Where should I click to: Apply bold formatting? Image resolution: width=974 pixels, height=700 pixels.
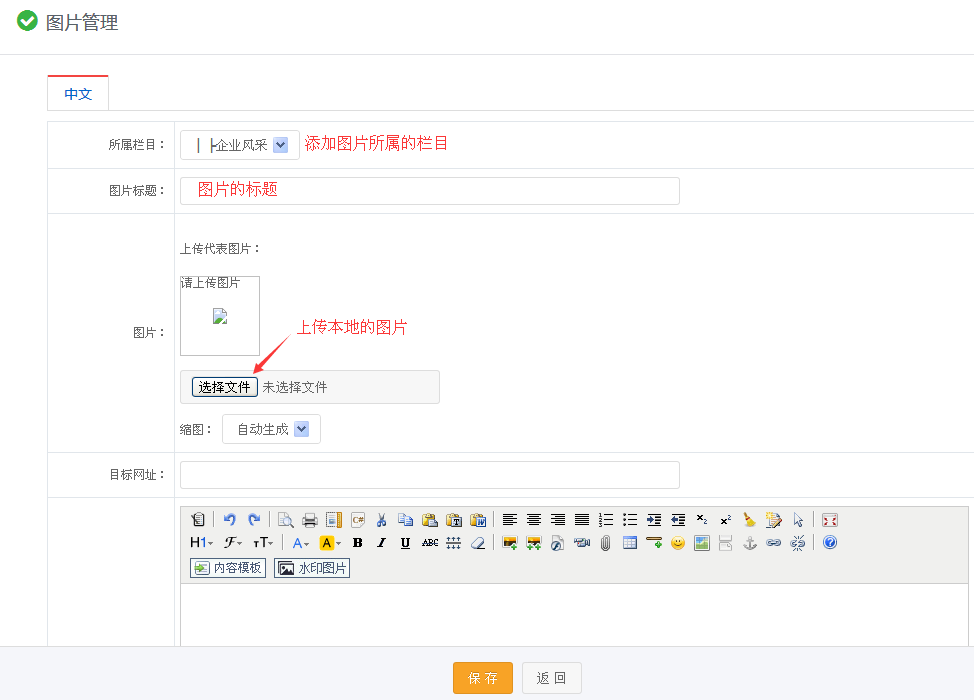point(357,543)
